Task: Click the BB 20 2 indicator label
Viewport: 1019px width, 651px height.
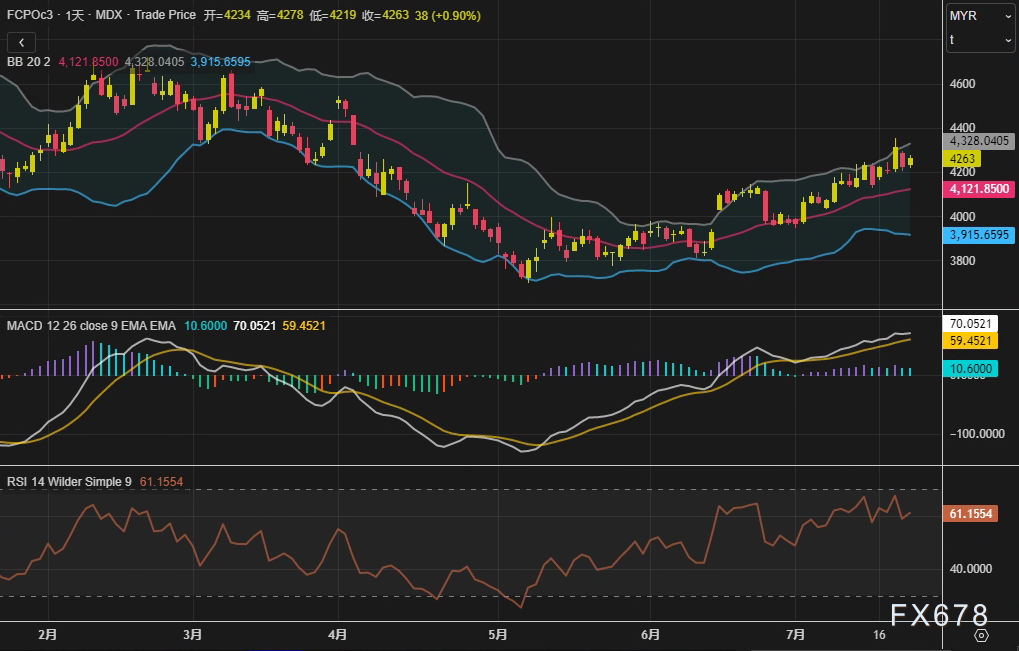Action: tap(29, 62)
